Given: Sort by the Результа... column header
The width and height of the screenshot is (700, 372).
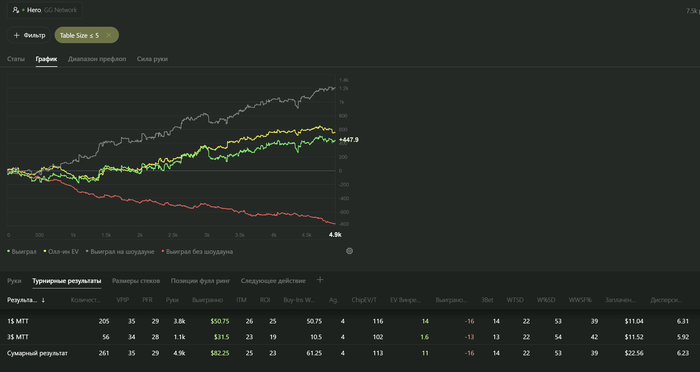Looking at the screenshot, I should pyautogui.click(x=22, y=300).
